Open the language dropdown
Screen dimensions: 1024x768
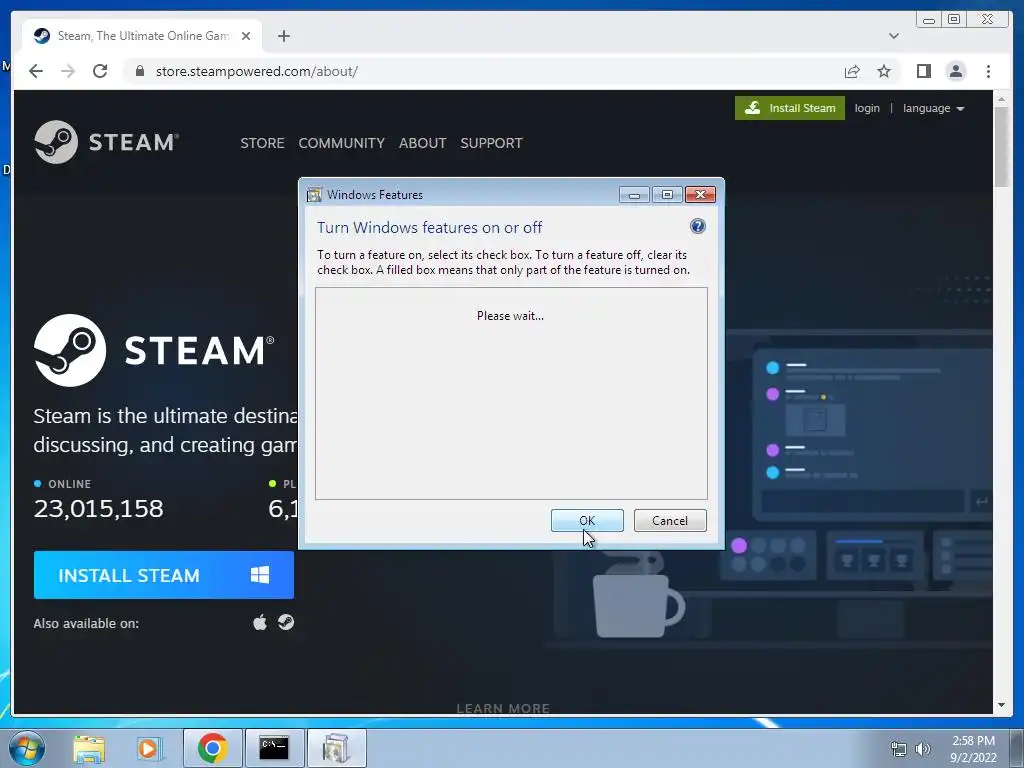[x=933, y=108]
